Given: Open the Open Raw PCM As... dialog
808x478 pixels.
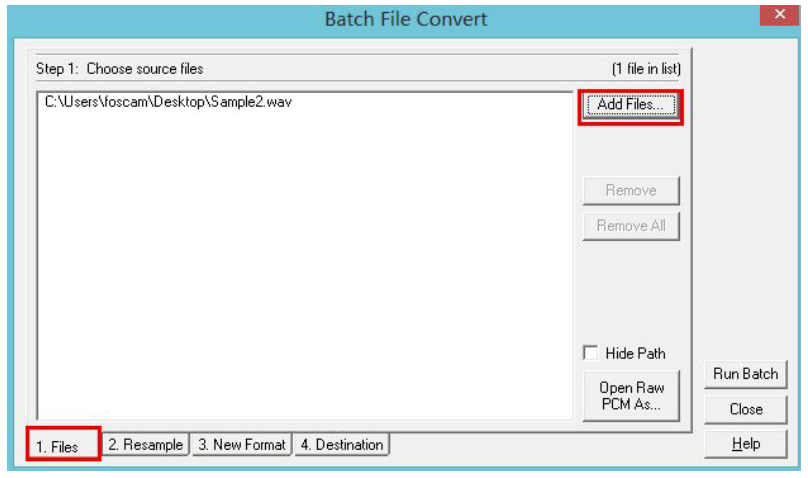Looking at the screenshot, I should click(630, 395).
